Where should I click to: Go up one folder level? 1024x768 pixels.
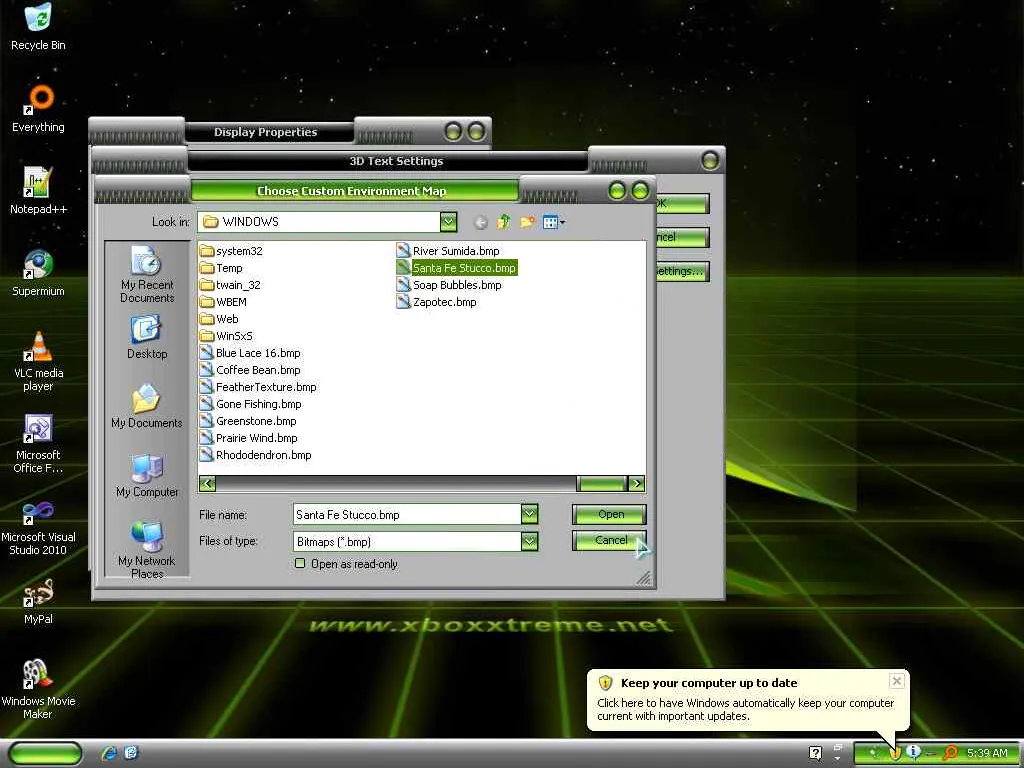tap(504, 222)
